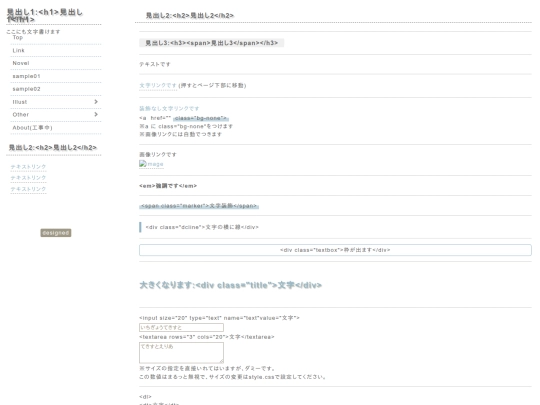Click the designed badge button
The height and width of the screenshot is (405, 540).
56,233
